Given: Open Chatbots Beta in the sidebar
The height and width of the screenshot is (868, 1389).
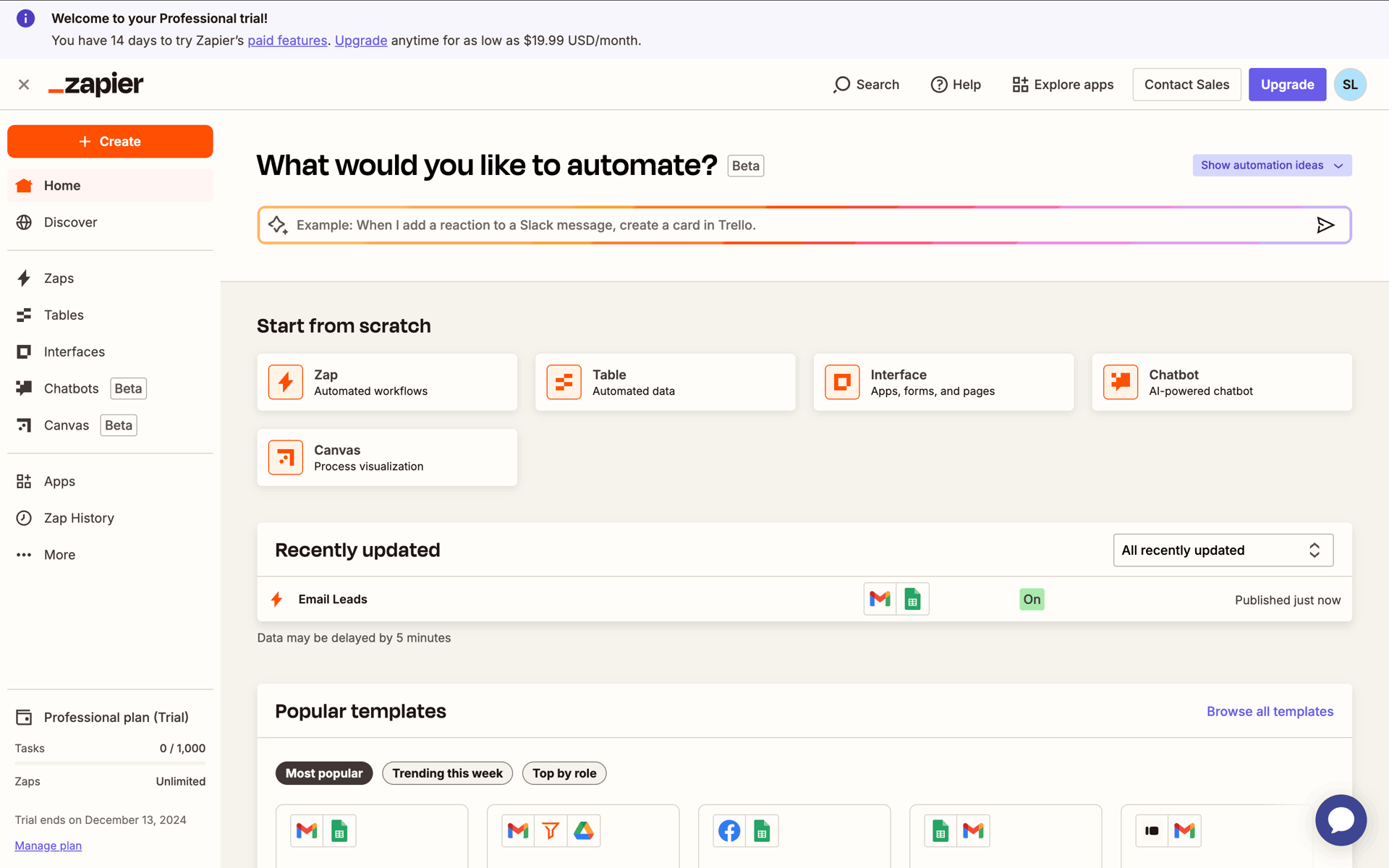Looking at the screenshot, I should [110, 388].
